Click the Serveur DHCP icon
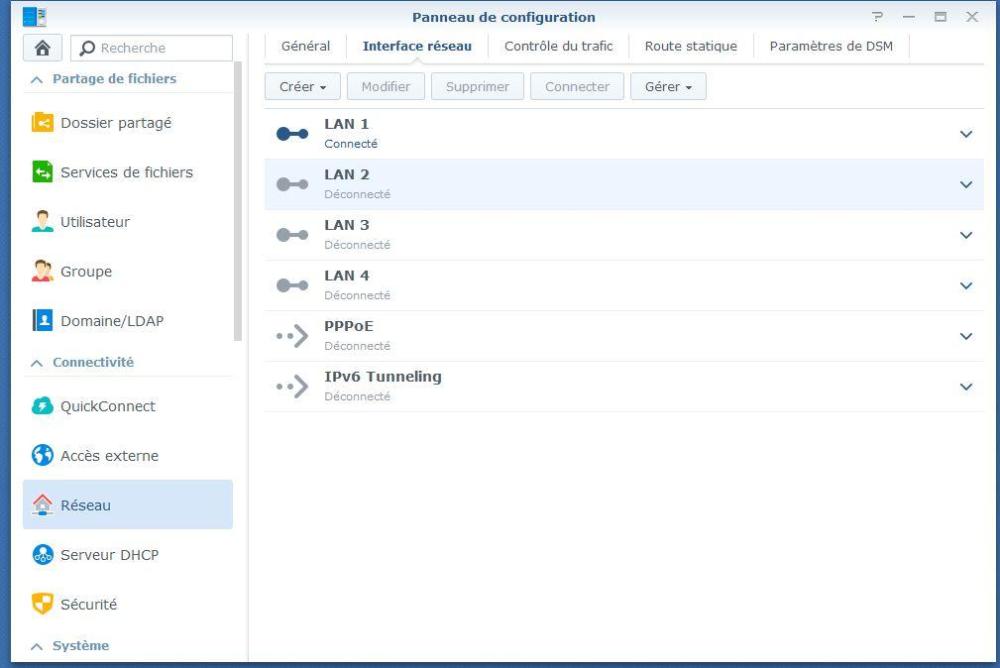Image resolution: width=1000 pixels, height=668 pixels. (43, 555)
